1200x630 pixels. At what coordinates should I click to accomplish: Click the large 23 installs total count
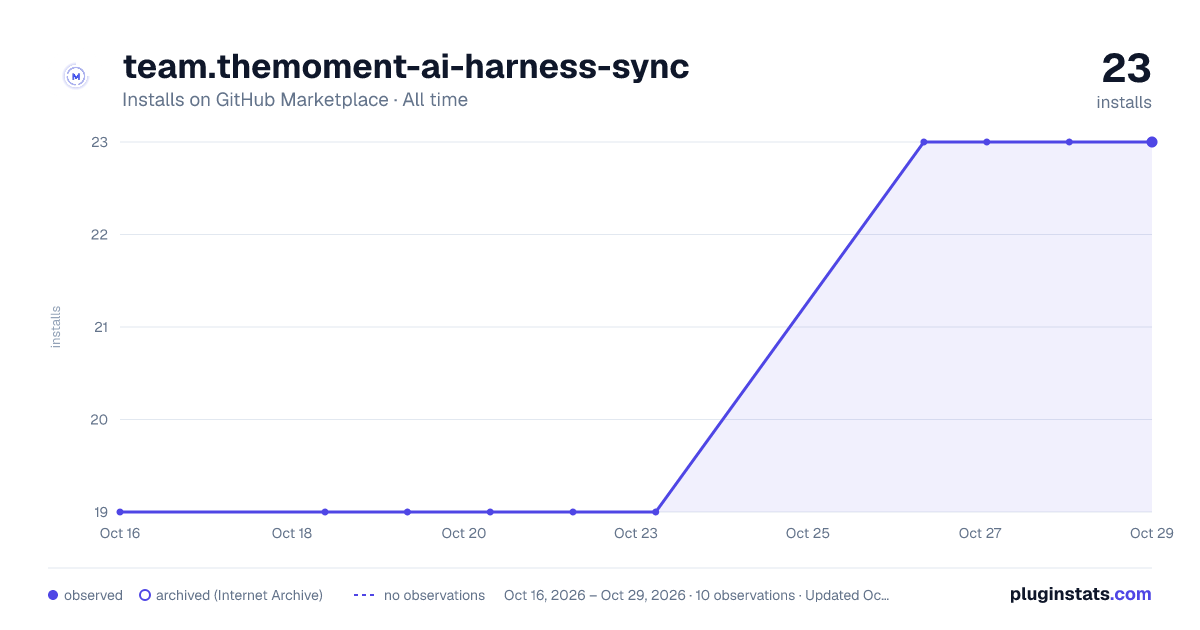tap(1127, 69)
